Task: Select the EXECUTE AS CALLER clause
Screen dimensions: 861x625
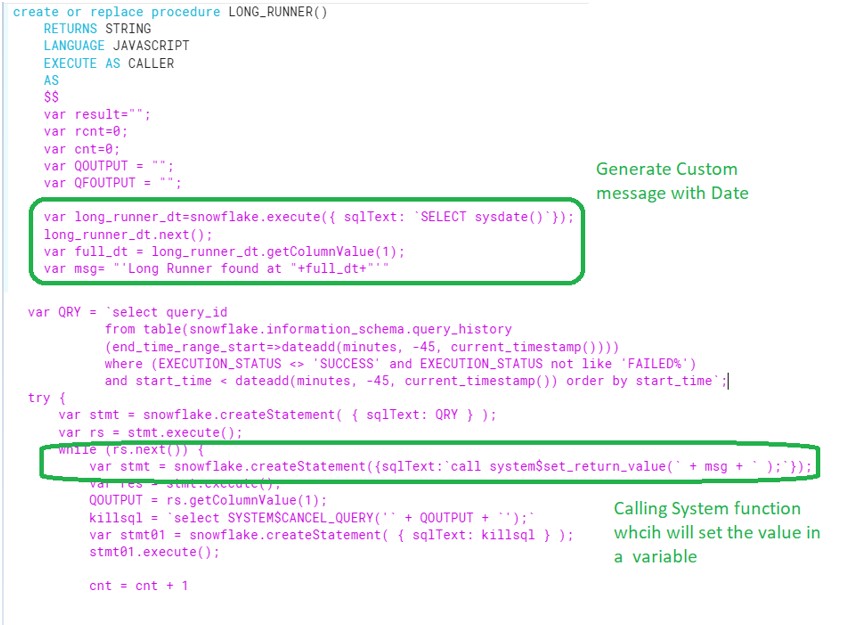Action: click(107, 62)
